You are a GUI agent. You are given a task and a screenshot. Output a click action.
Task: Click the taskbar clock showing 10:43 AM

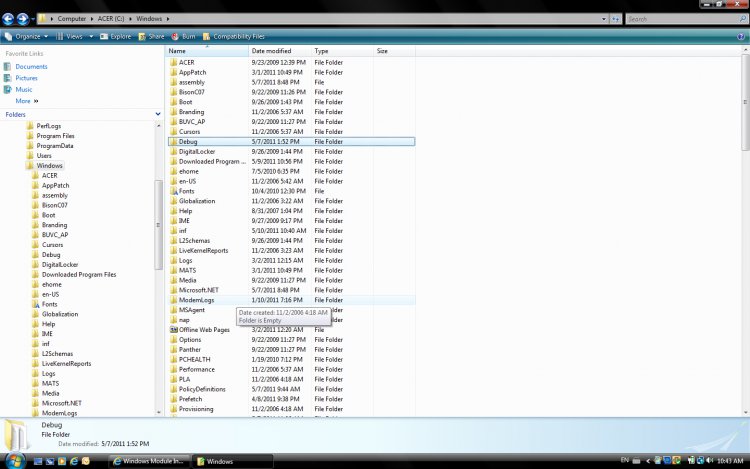(x=730, y=461)
